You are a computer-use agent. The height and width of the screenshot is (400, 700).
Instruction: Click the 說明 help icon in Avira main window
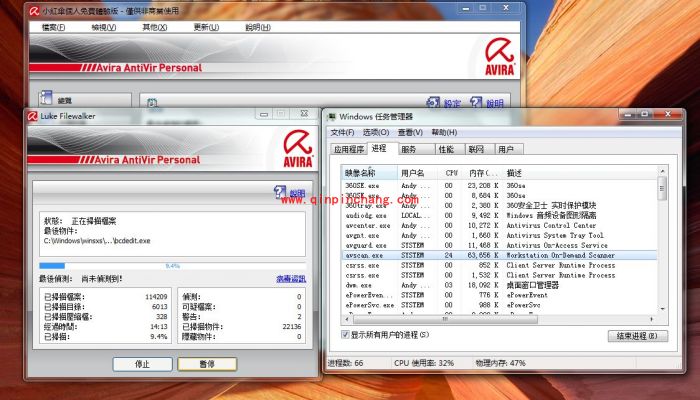pyautogui.click(x=476, y=102)
